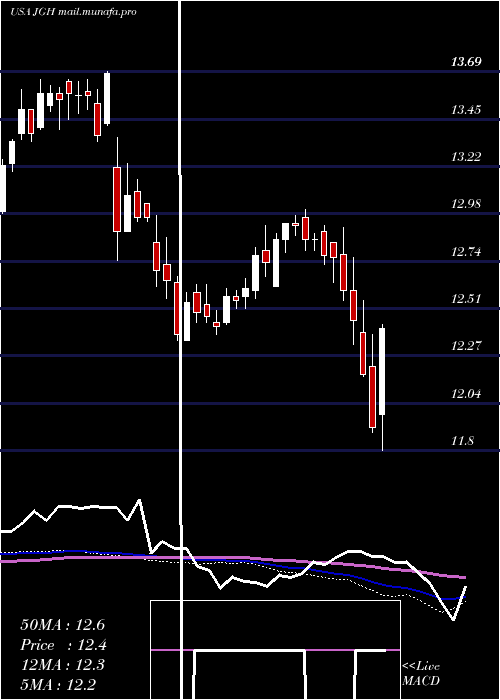Viewport: 500px width, 700px height.
Task: Select the tall white candle at the 13.69 peak
Action: [x=107, y=98]
